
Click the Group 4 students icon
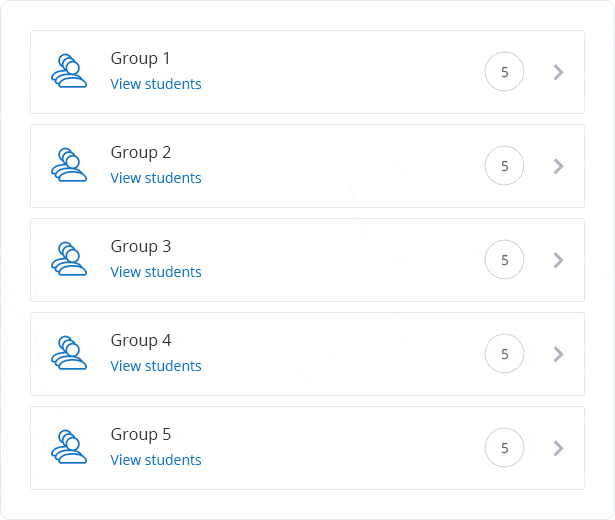[x=69, y=354]
